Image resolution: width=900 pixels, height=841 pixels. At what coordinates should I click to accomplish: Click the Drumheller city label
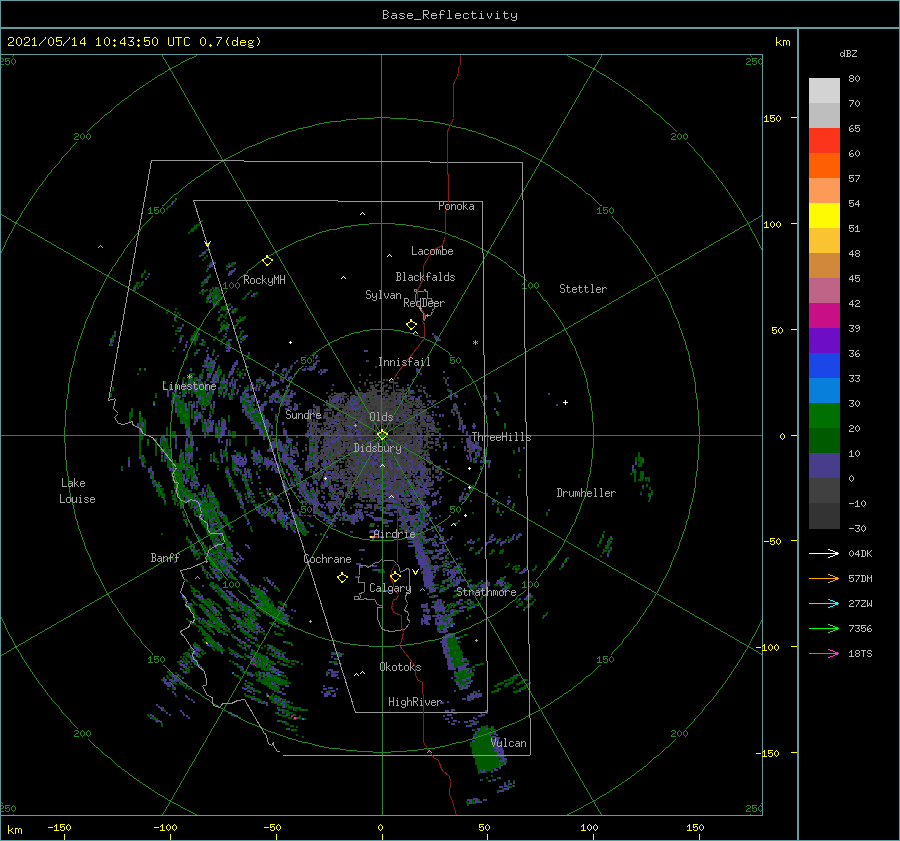[586, 493]
